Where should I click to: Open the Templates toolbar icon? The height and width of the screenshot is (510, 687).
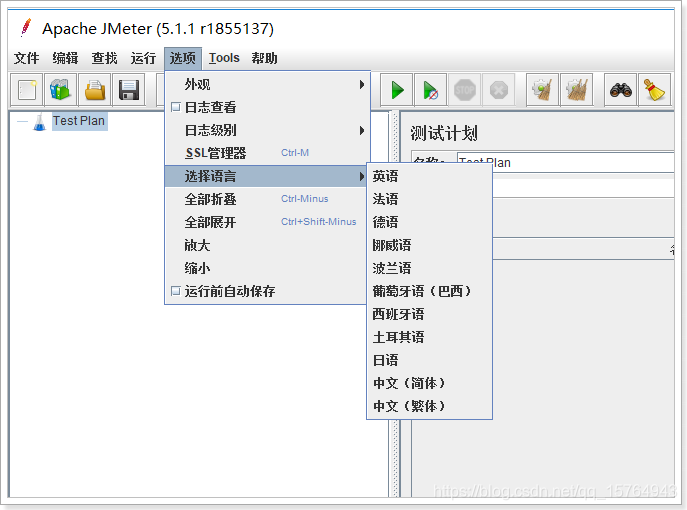60,90
